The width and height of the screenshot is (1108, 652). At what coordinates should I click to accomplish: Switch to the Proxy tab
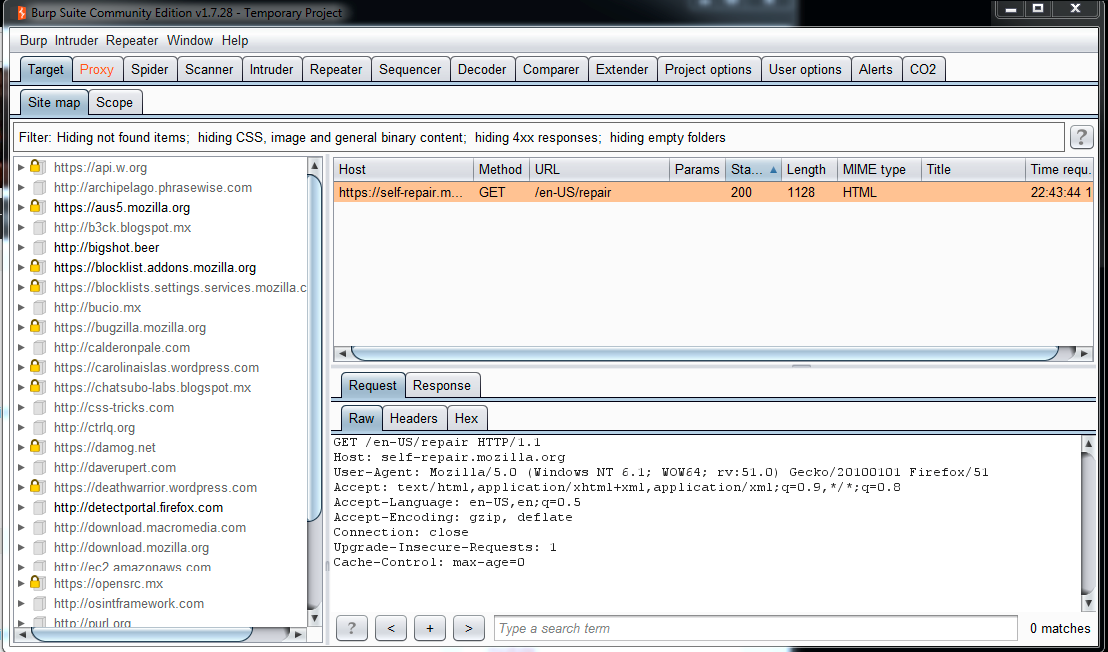tap(97, 69)
